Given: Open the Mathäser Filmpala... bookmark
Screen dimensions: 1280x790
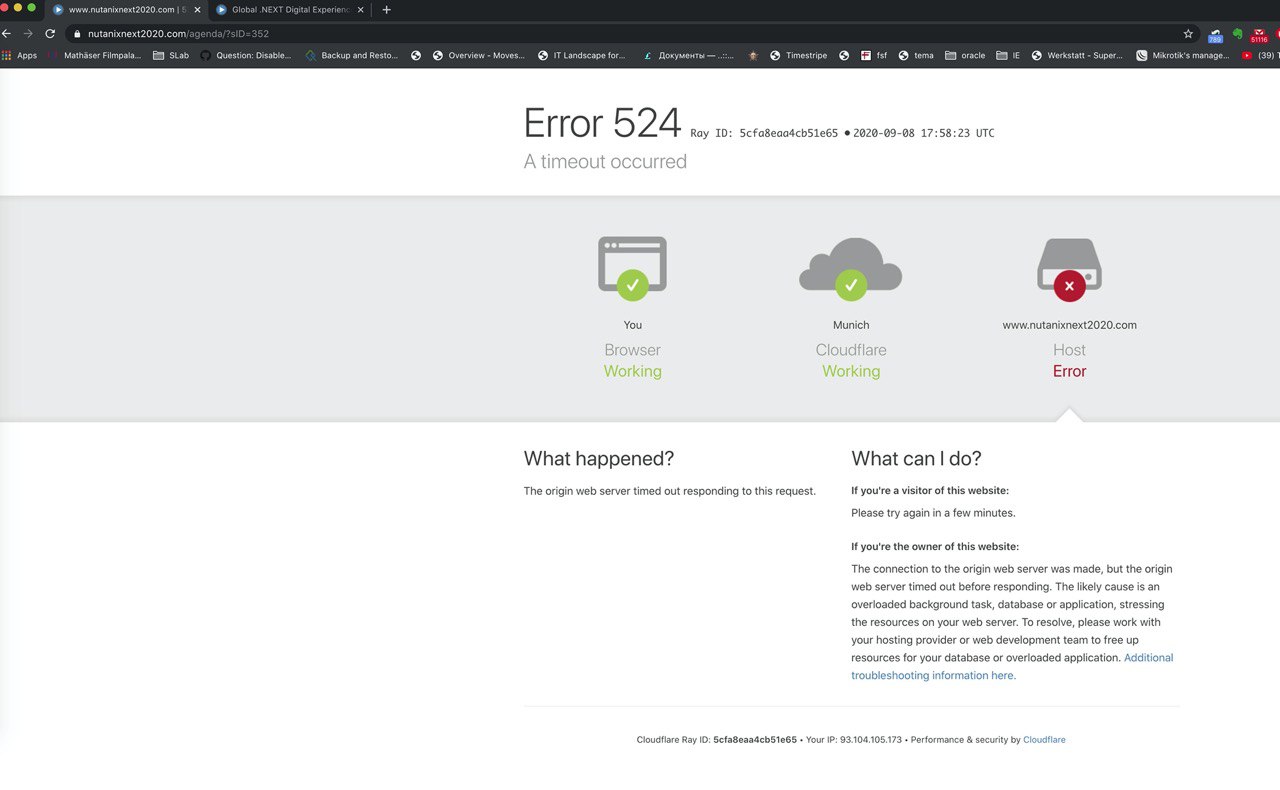Looking at the screenshot, I should tap(95, 55).
